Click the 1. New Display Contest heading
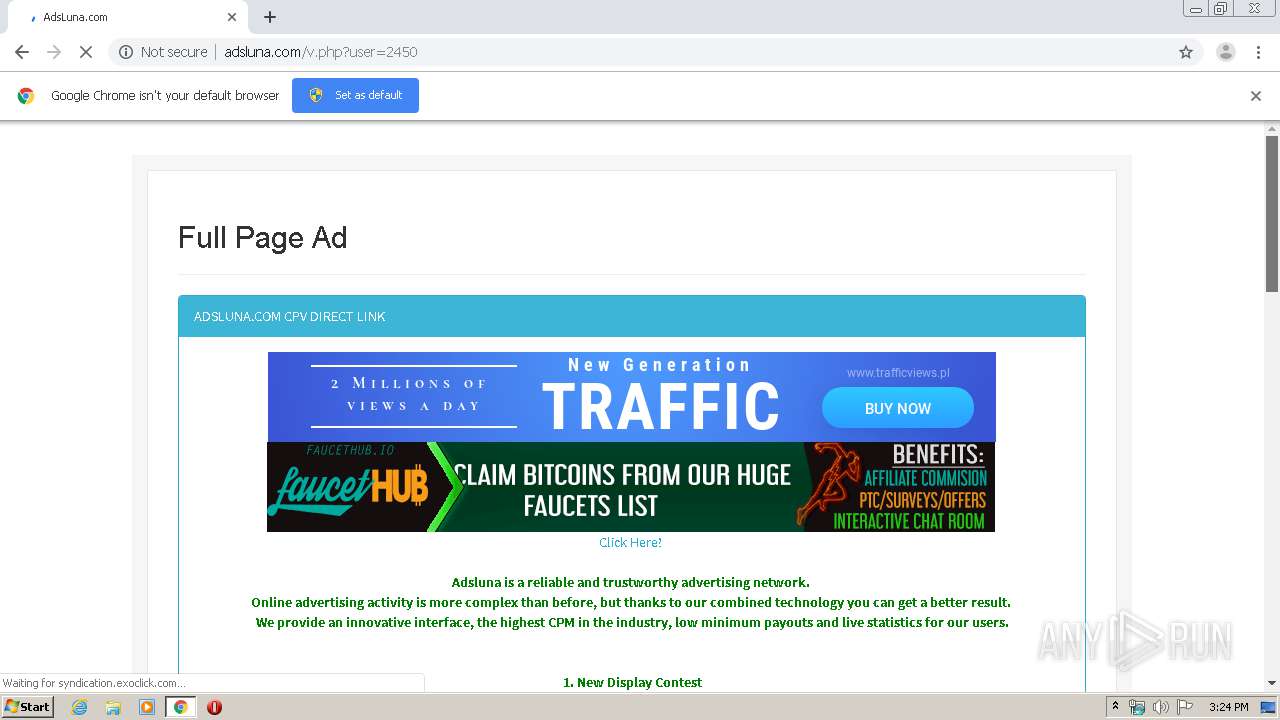 [x=632, y=682]
